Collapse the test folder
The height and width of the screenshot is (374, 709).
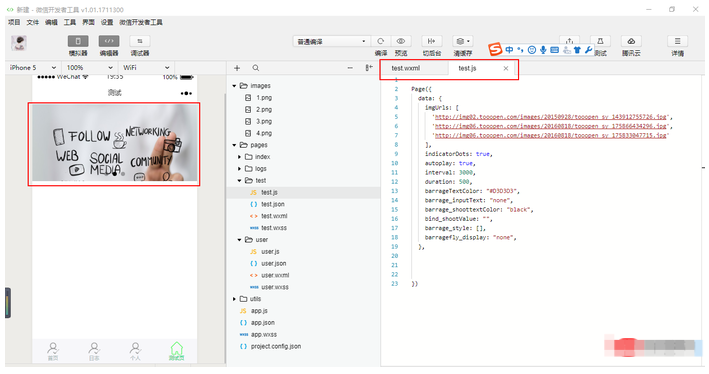[x=240, y=180]
